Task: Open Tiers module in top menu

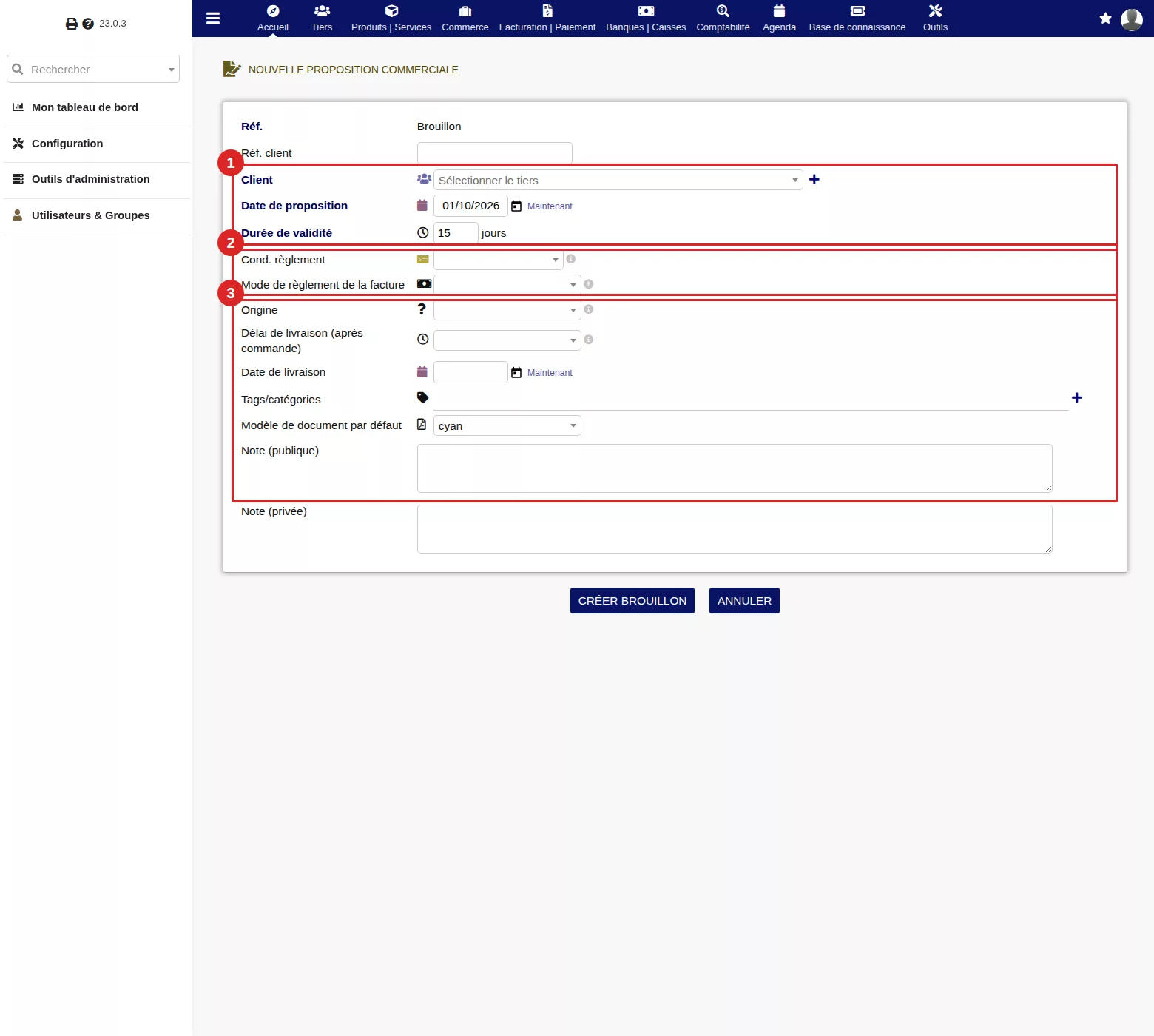Action: click(x=322, y=18)
